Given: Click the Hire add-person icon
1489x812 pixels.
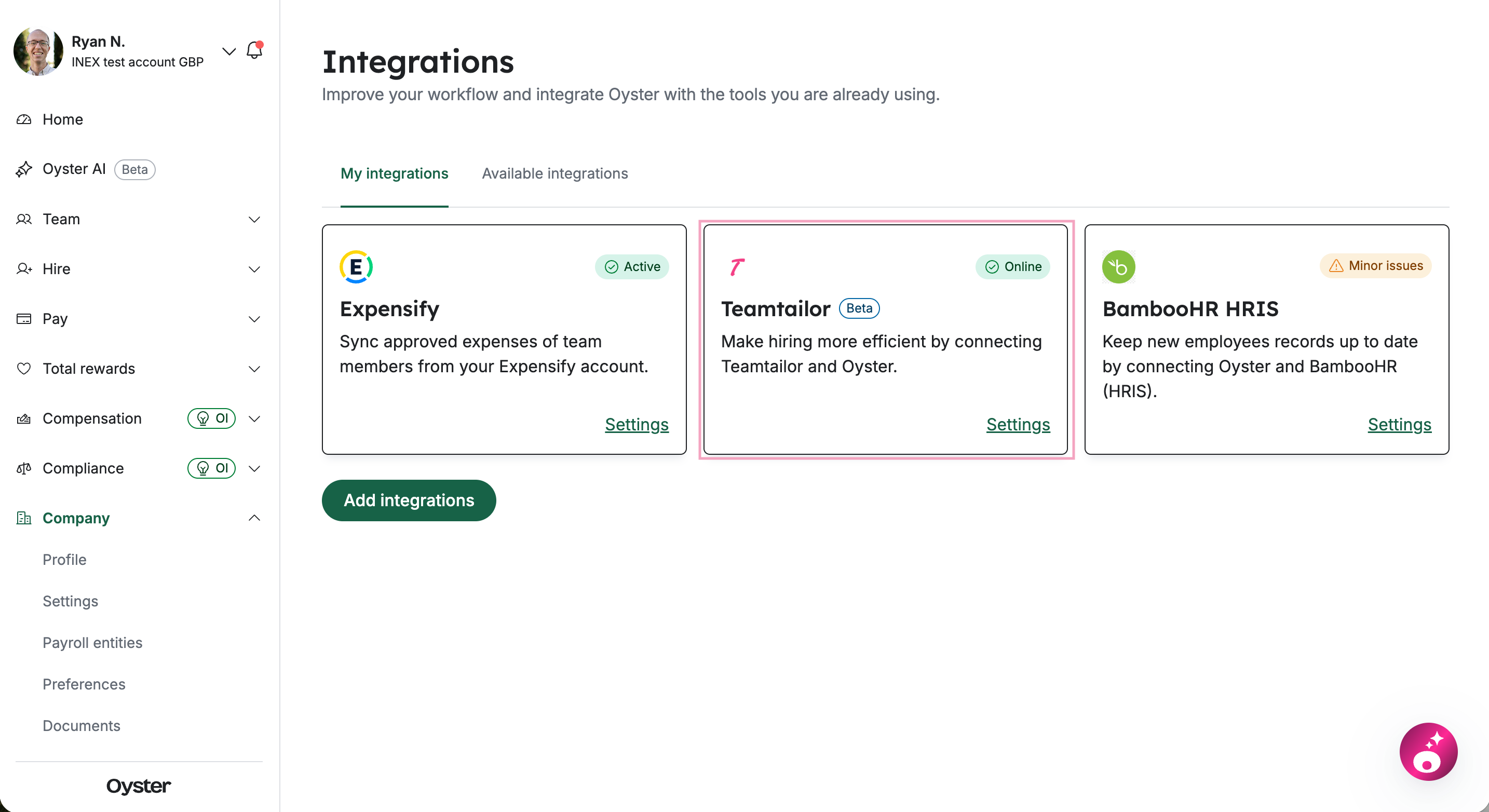Looking at the screenshot, I should click(x=24, y=269).
